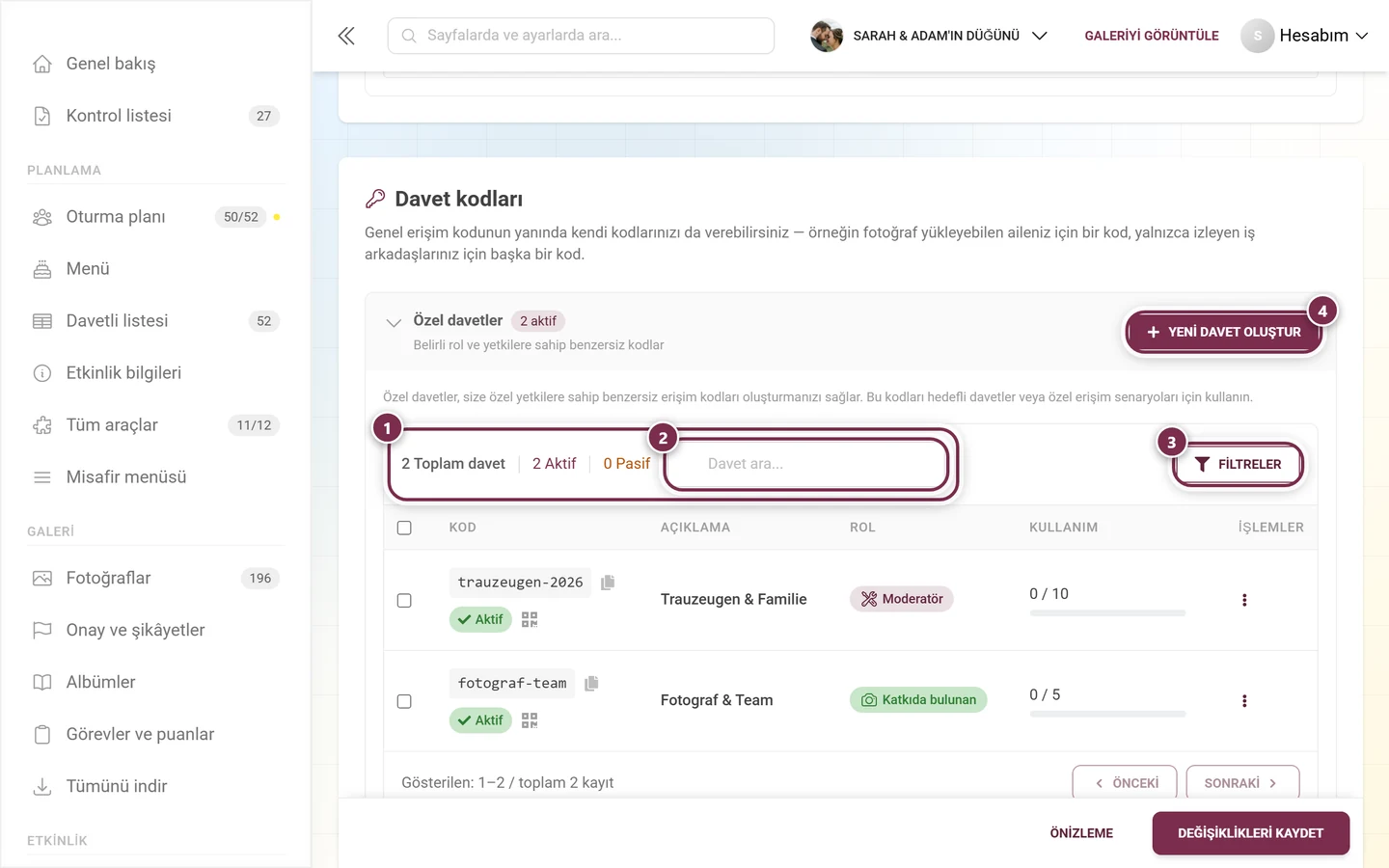Check the trauzeugen-2026 row checkbox
Viewport: 1389px width, 868px height.
point(404,600)
